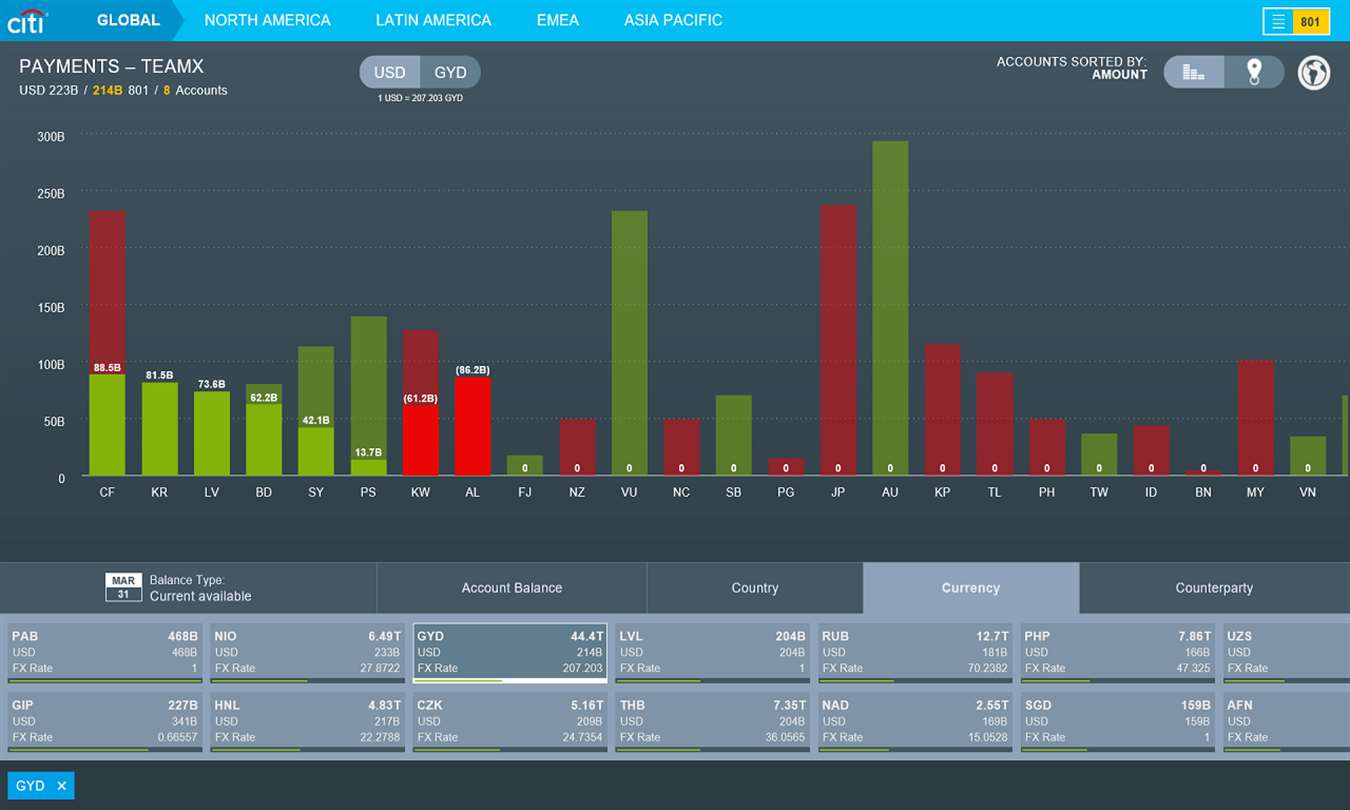Click the KR bar labeled 81.5B

point(159,429)
